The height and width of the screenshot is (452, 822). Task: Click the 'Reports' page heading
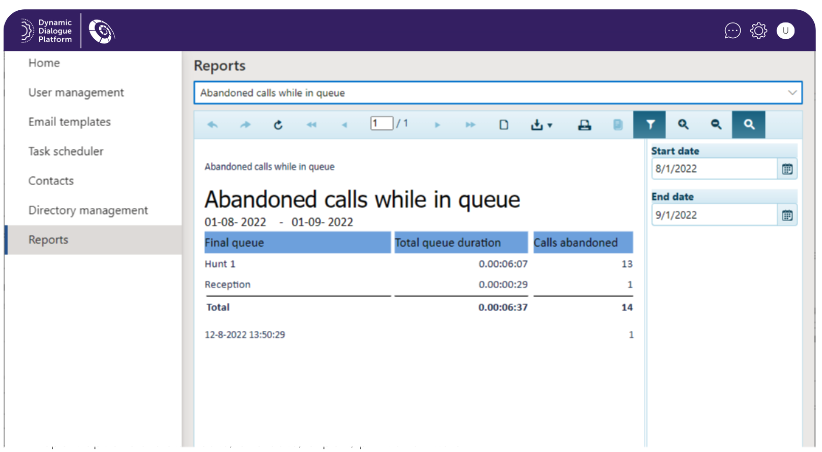(220, 66)
